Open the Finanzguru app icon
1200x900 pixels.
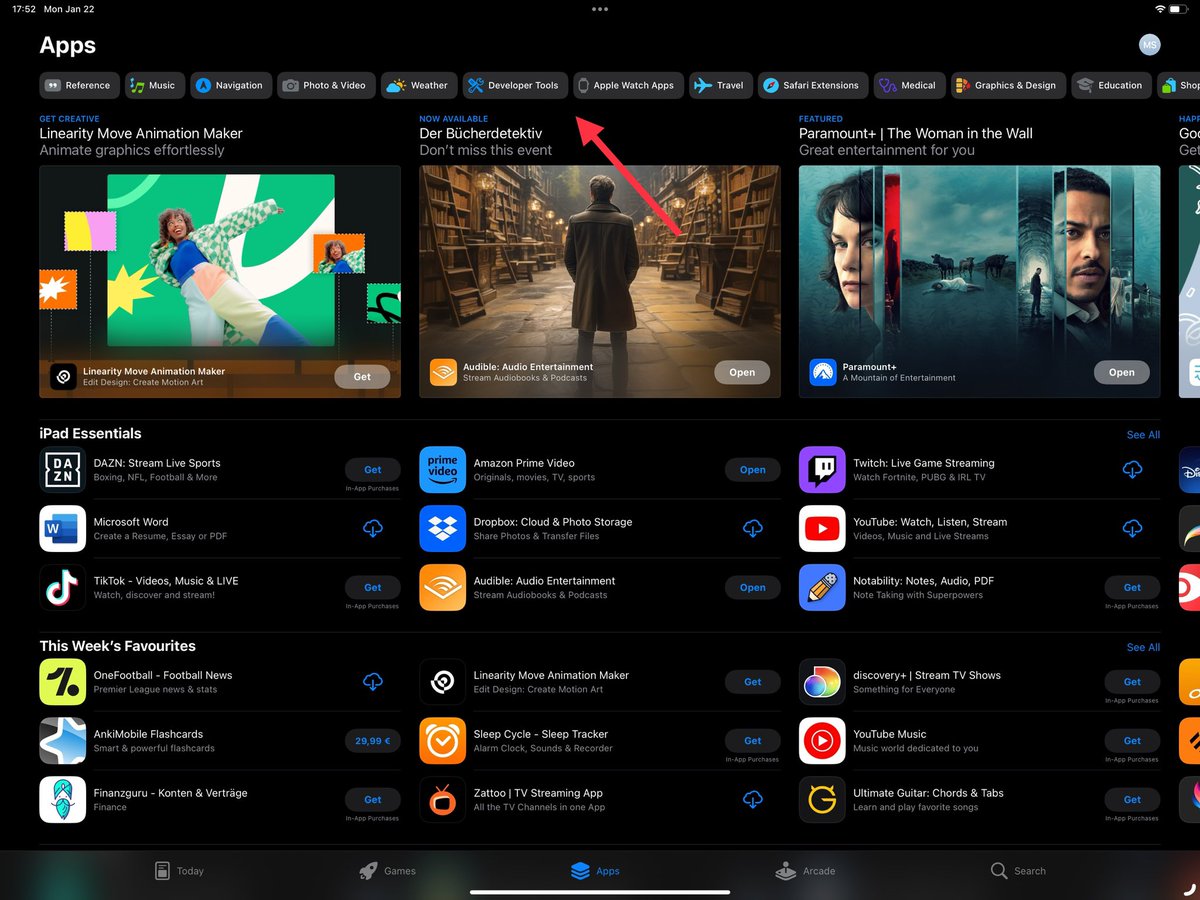(63, 800)
